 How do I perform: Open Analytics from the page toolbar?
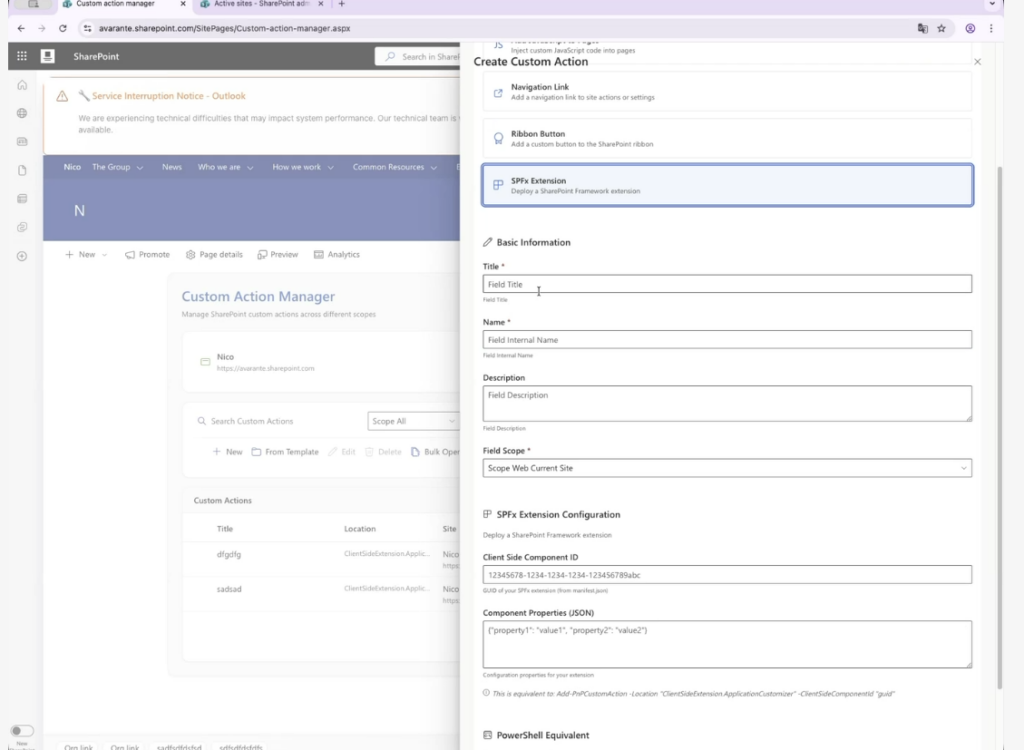pos(336,255)
